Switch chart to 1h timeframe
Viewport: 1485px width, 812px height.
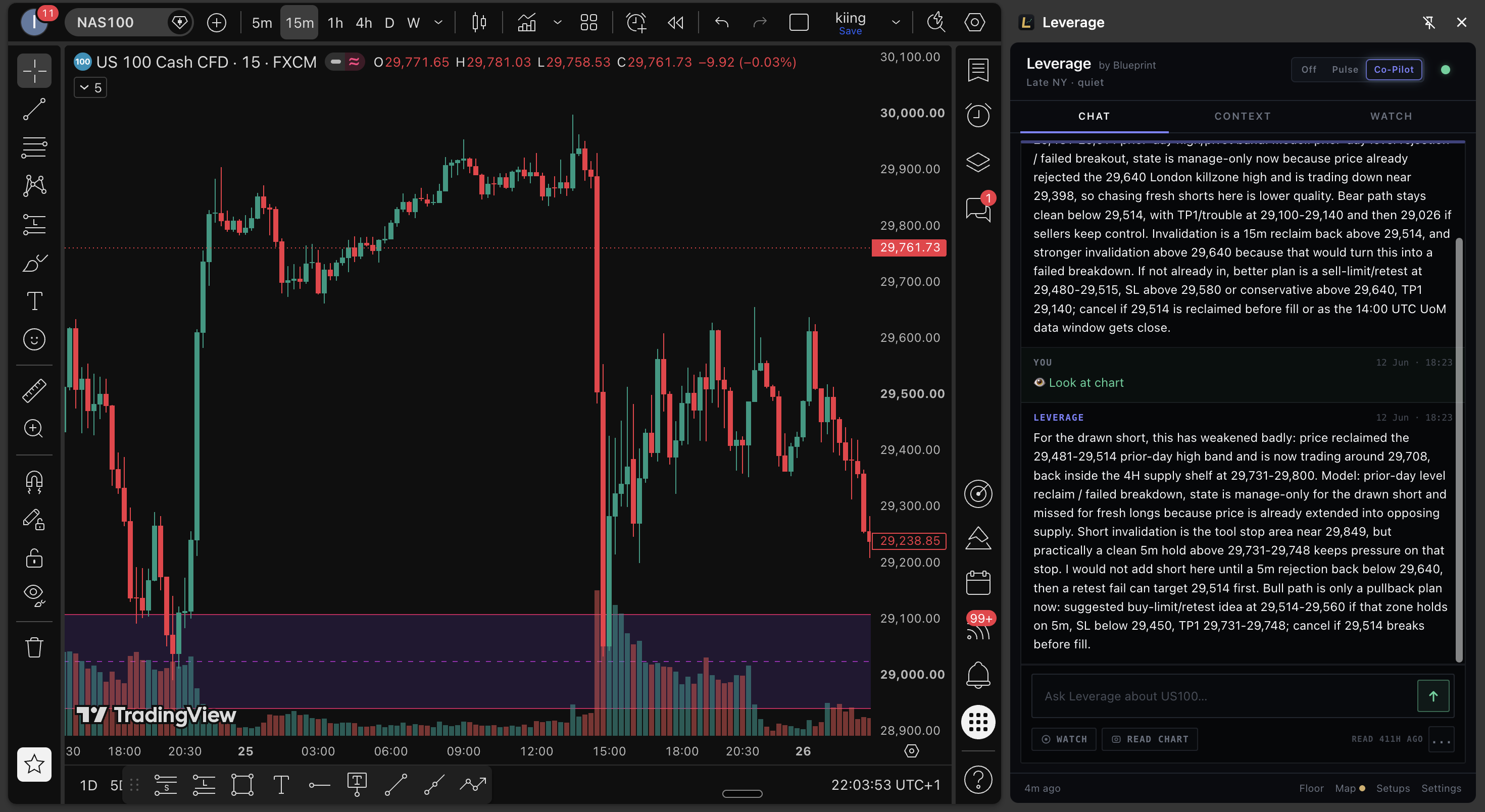335,23
